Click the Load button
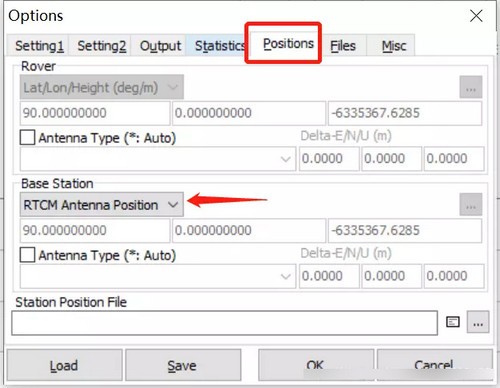The height and width of the screenshot is (388, 500). click(x=64, y=365)
